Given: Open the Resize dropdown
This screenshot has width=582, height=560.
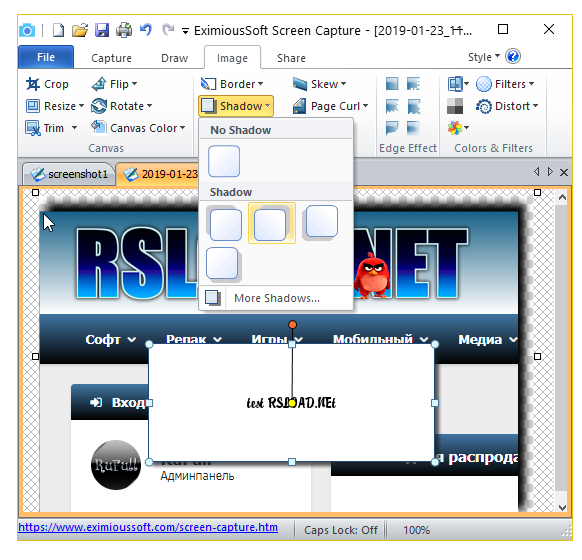Looking at the screenshot, I should [55, 106].
